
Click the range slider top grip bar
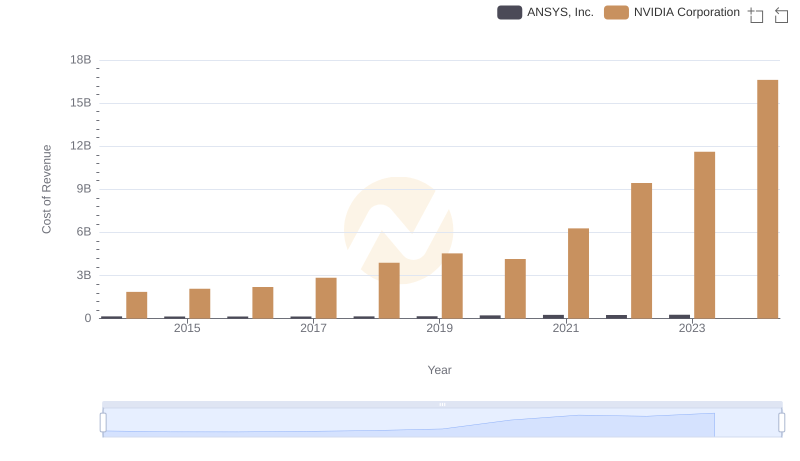442,404
